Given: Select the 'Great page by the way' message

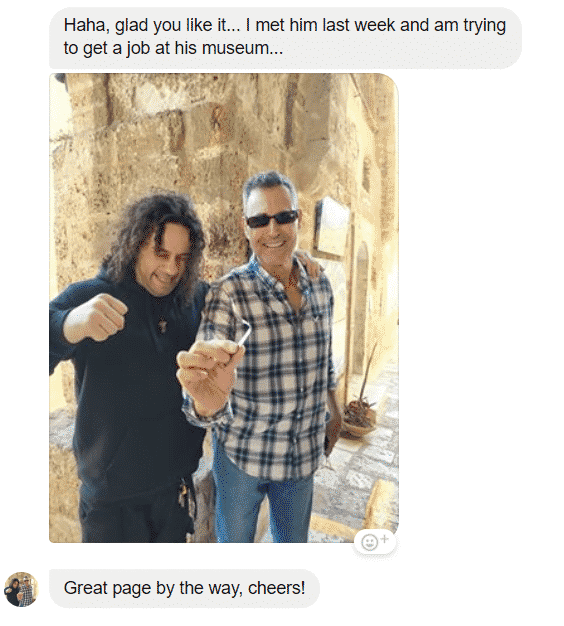Looking at the screenshot, I should [184, 588].
